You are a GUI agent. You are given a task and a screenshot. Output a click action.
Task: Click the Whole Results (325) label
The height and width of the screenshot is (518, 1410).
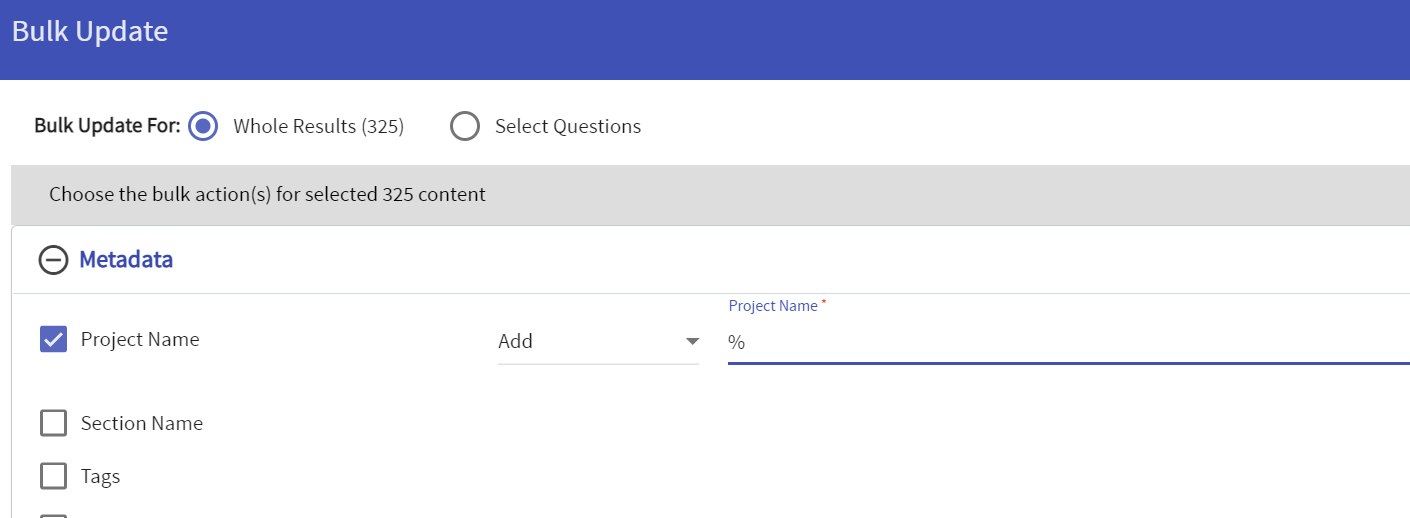(318, 127)
